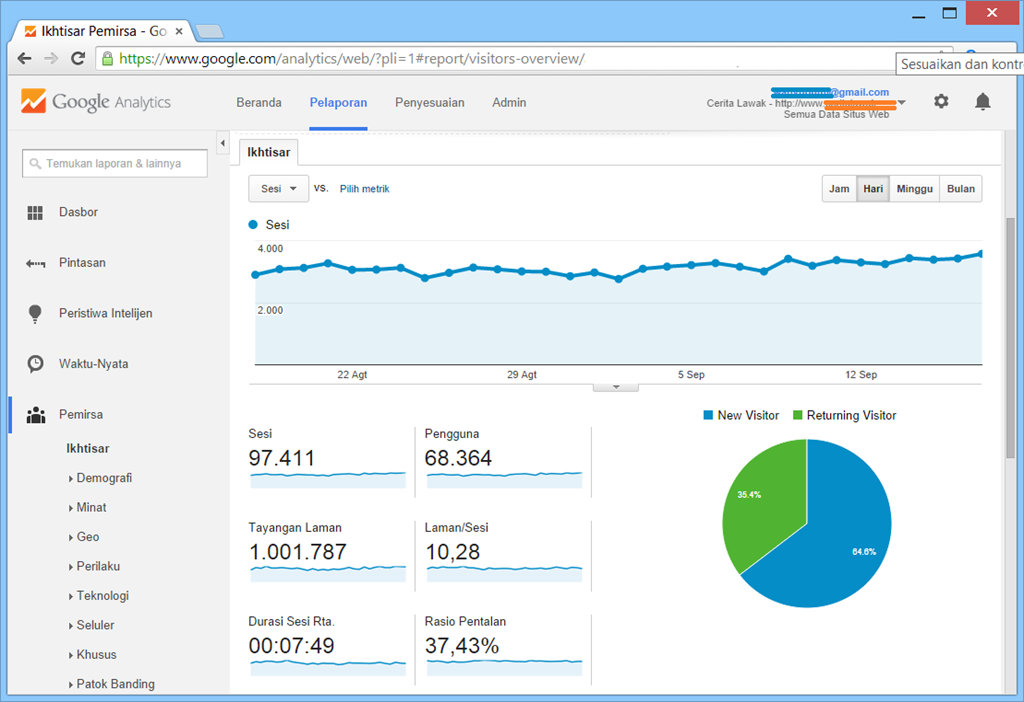This screenshot has width=1024, height=702.
Task: Click the last data point on Sesi chart
Action: [980, 254]
